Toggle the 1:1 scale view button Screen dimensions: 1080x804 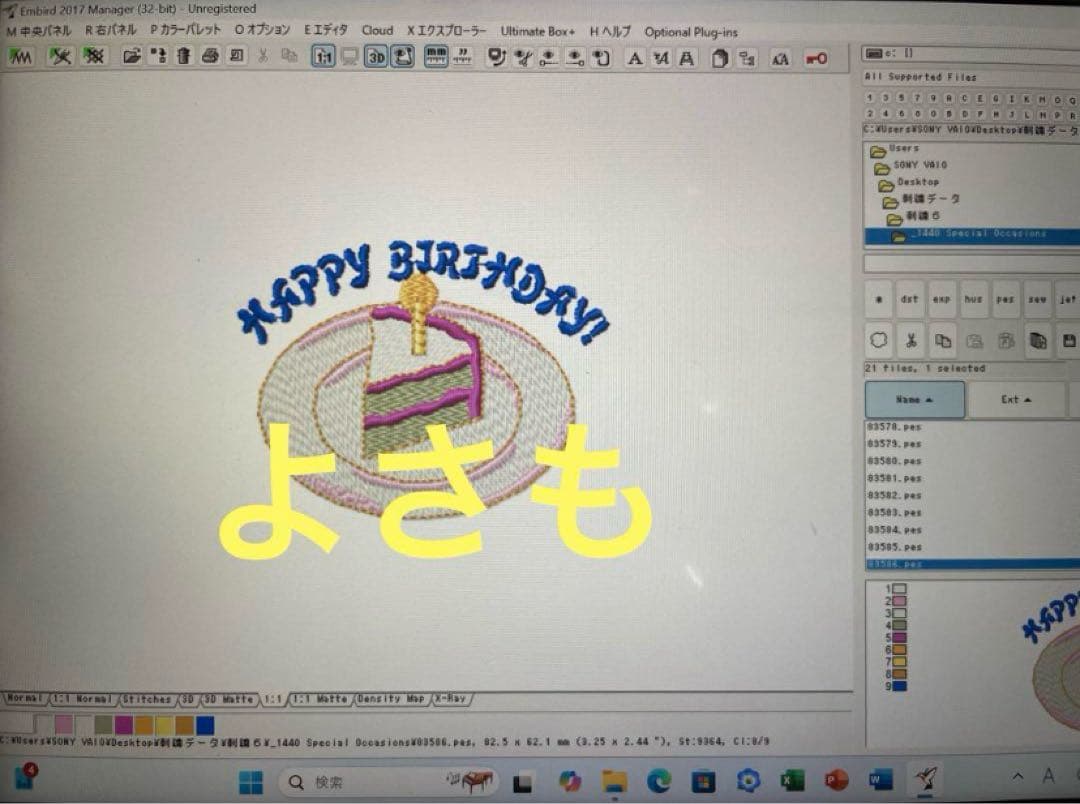point(323,57)
